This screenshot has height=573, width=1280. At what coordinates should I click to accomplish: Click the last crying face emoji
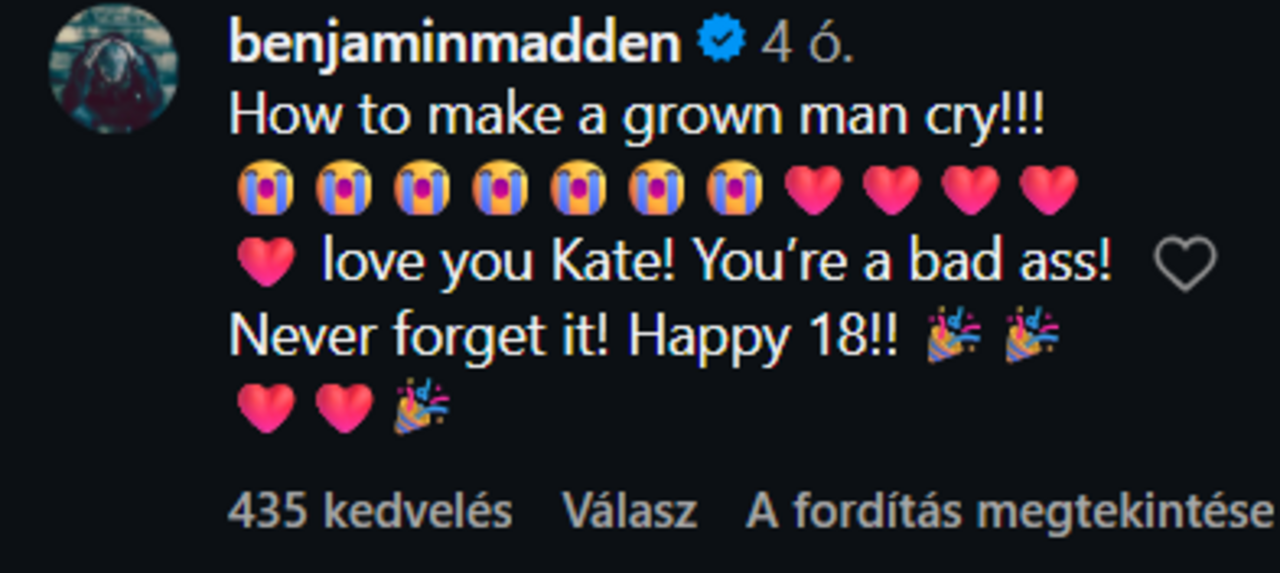pyautogui.click(x=735, y=190)
